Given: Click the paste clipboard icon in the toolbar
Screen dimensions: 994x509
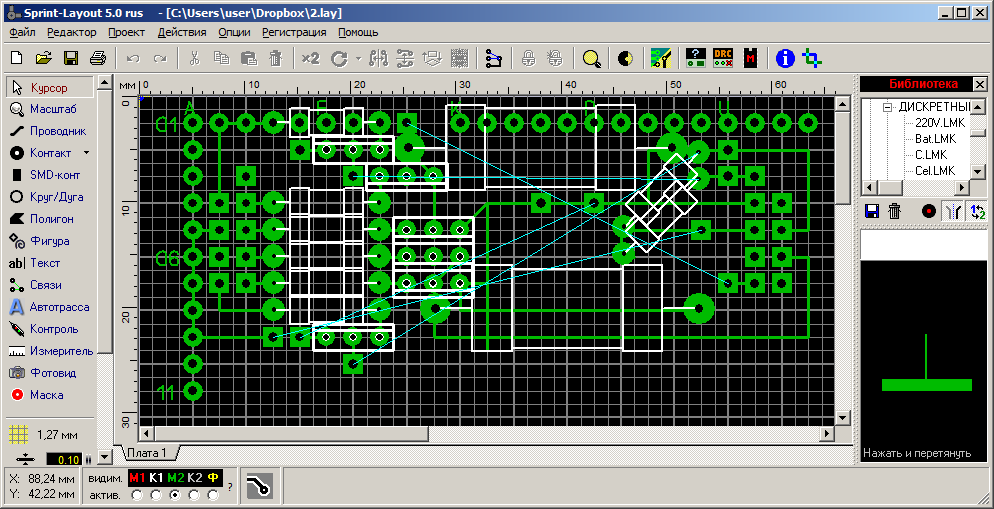Looking at the screenshot, I should tap(248, 58).
